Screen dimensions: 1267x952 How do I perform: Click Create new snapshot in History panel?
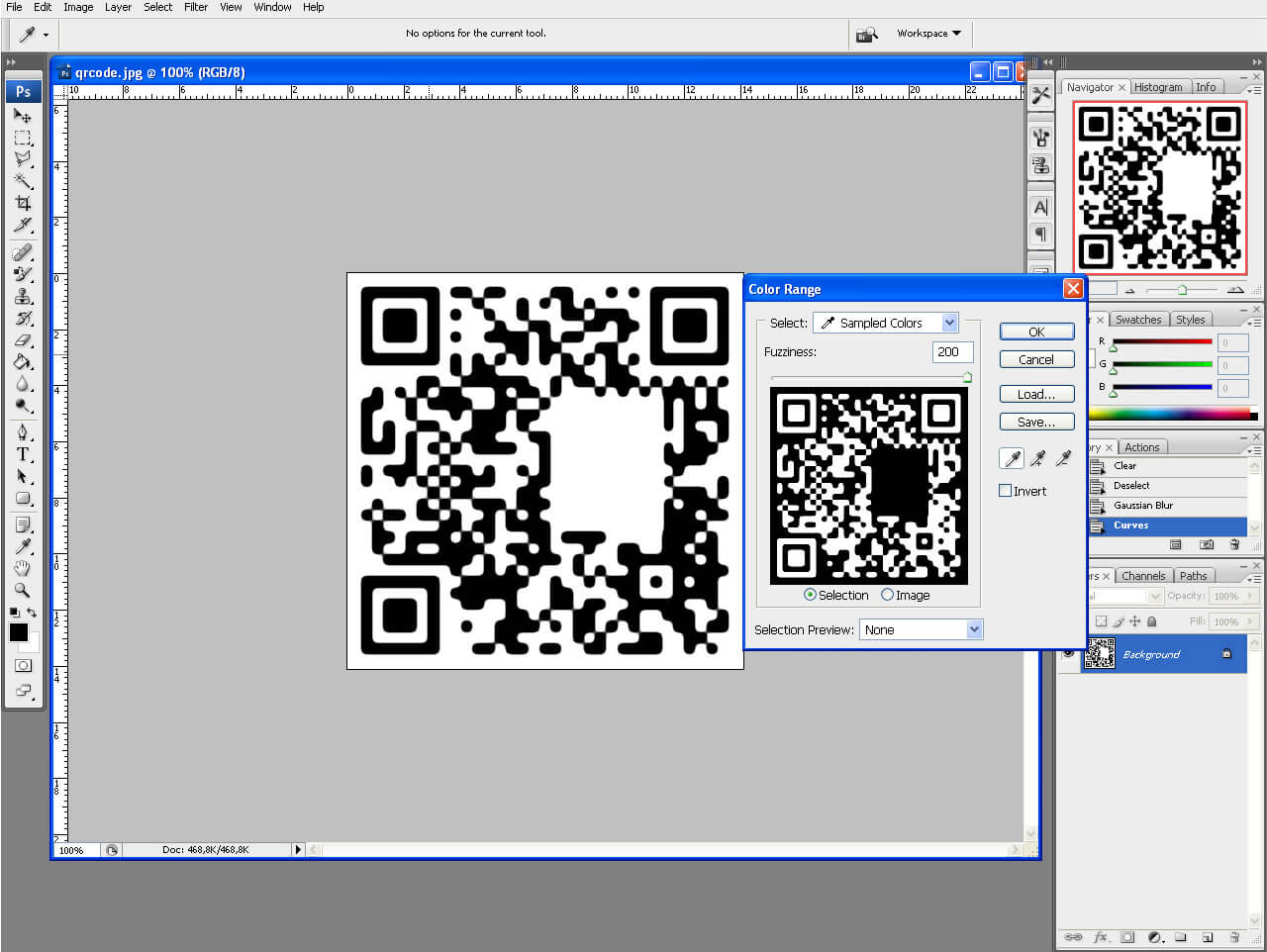coord(1206,544)
